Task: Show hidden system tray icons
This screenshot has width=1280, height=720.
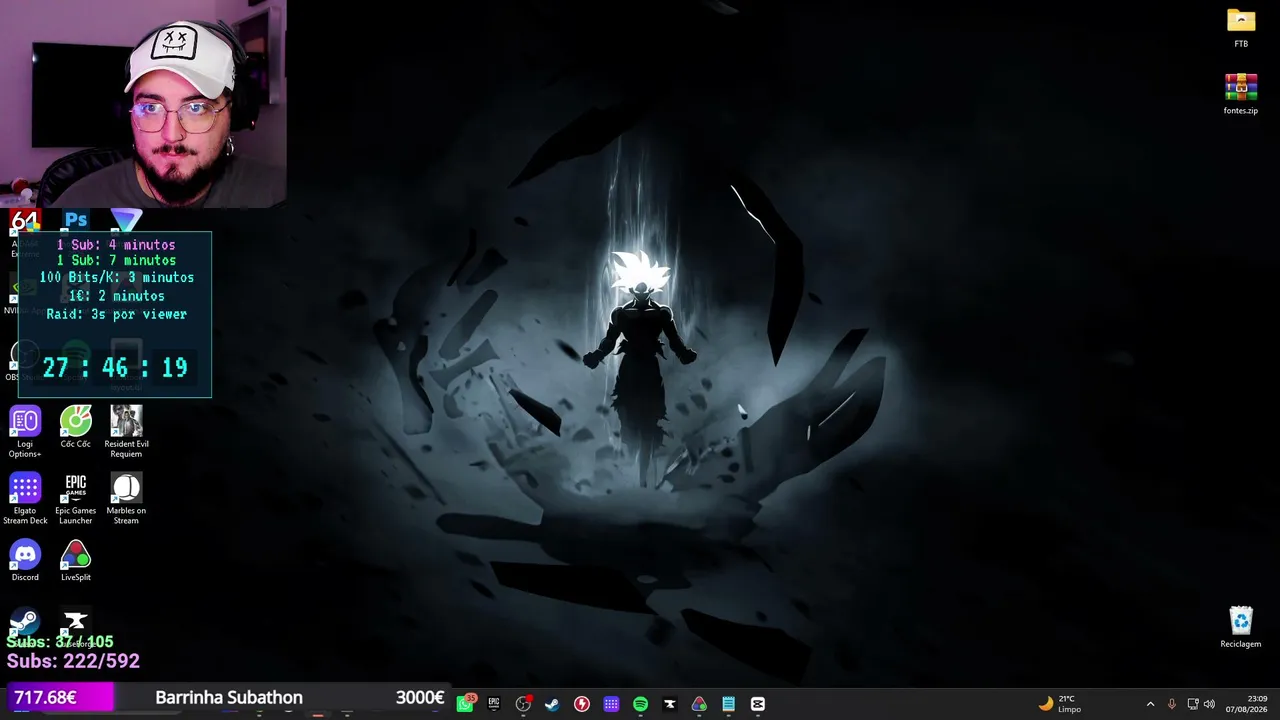Action: coord(1150,704)
